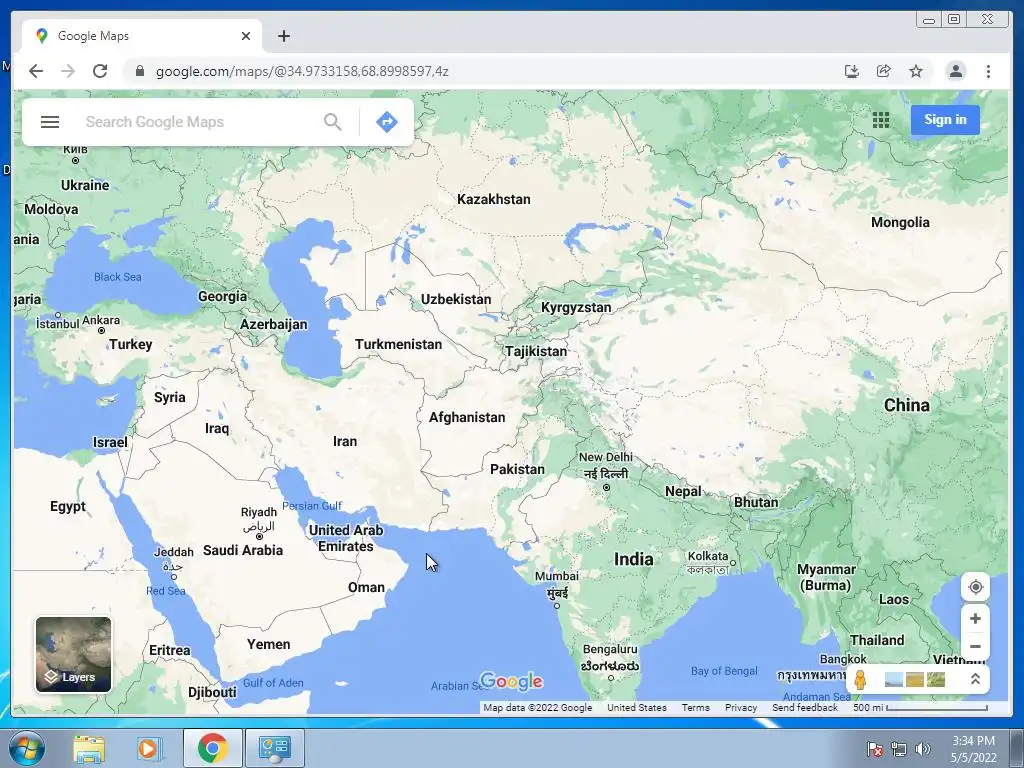Click the Kolkata city label
The height and width of the screenshot is (768, 1024).
pos(708,556)
